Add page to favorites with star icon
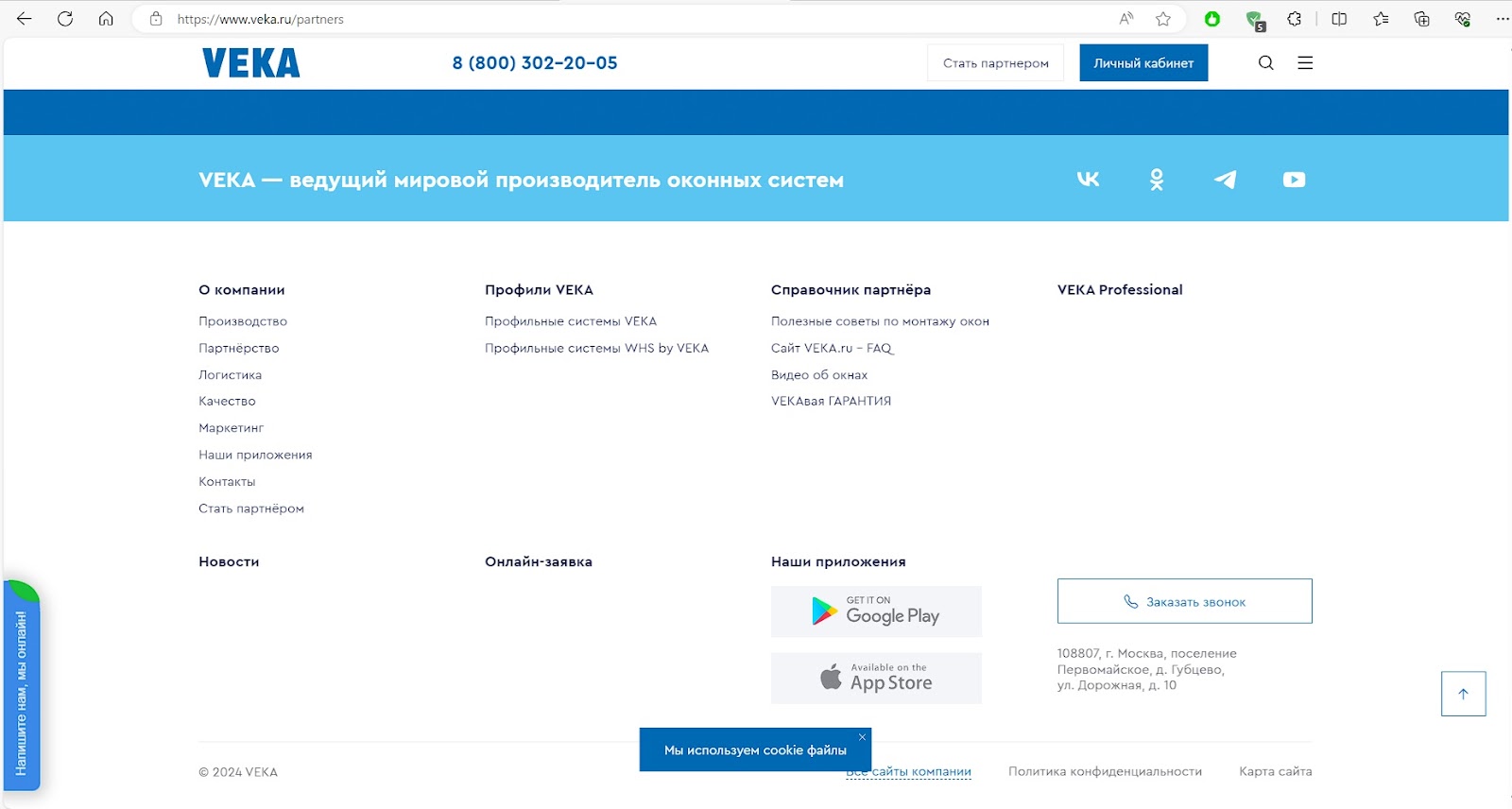The height and width of the screenshot is (809, 1512). click(x=1163, y=19)
